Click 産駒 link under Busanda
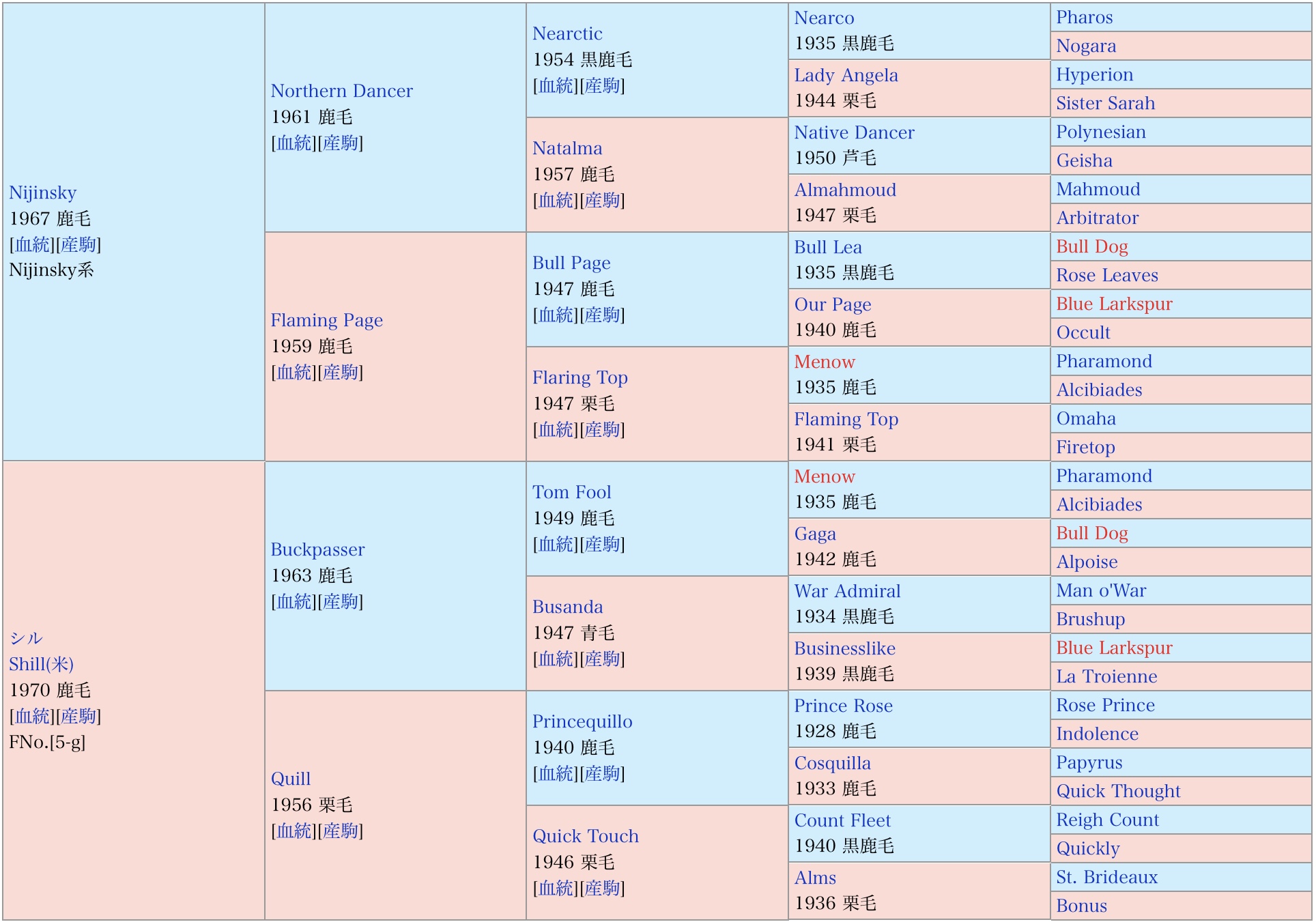The height and width of the screenshot is (922, 1316). click(602, 659)
